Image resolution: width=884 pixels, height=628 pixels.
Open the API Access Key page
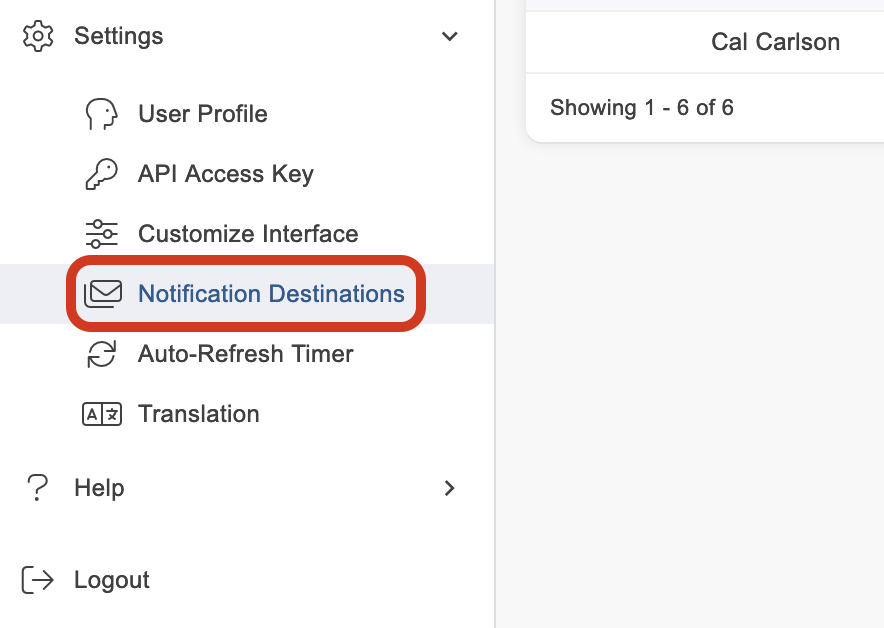[226, 174]
